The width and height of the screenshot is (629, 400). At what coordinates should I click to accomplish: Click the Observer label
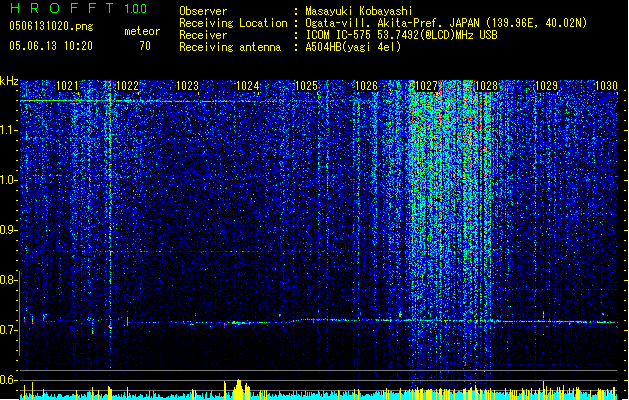[203, 11]
